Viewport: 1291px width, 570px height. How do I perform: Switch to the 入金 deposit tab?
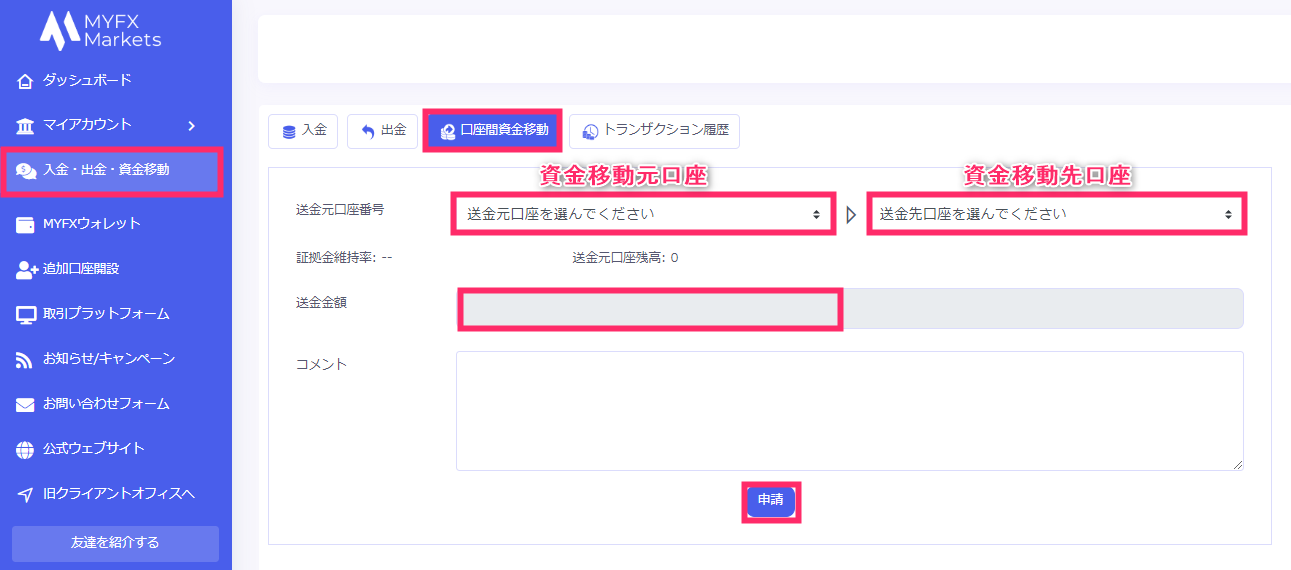point(303,131)
